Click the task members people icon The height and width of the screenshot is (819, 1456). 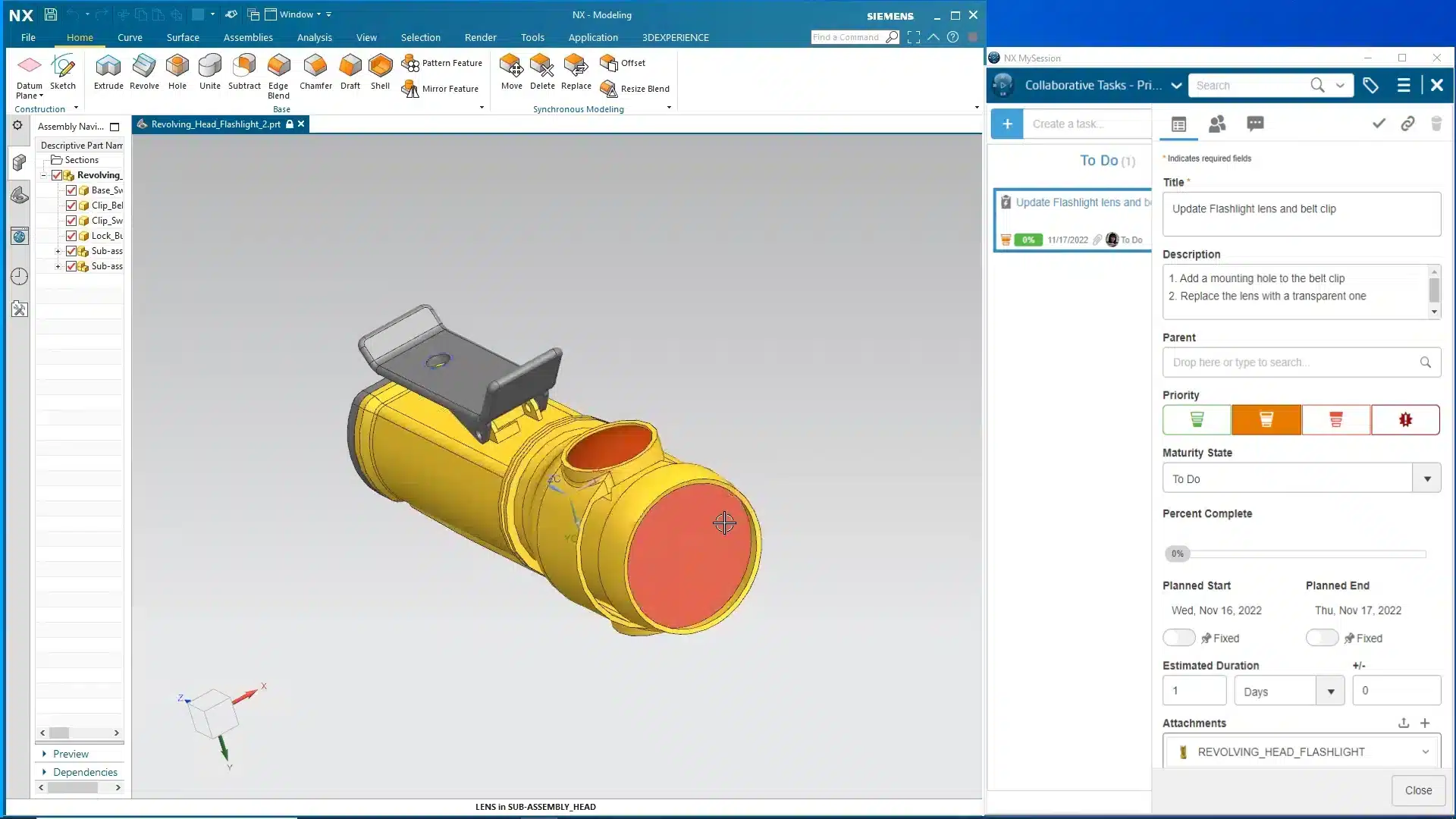[1217, 124]
